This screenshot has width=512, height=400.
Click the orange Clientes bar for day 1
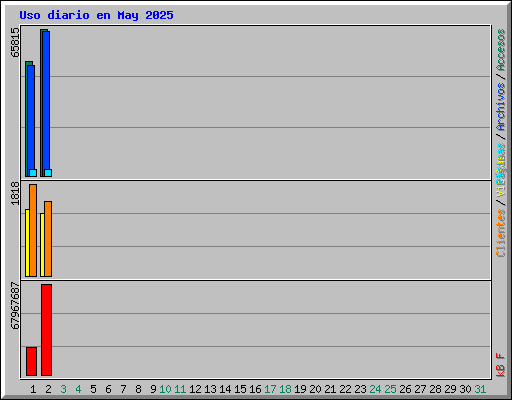pos(33,230)
